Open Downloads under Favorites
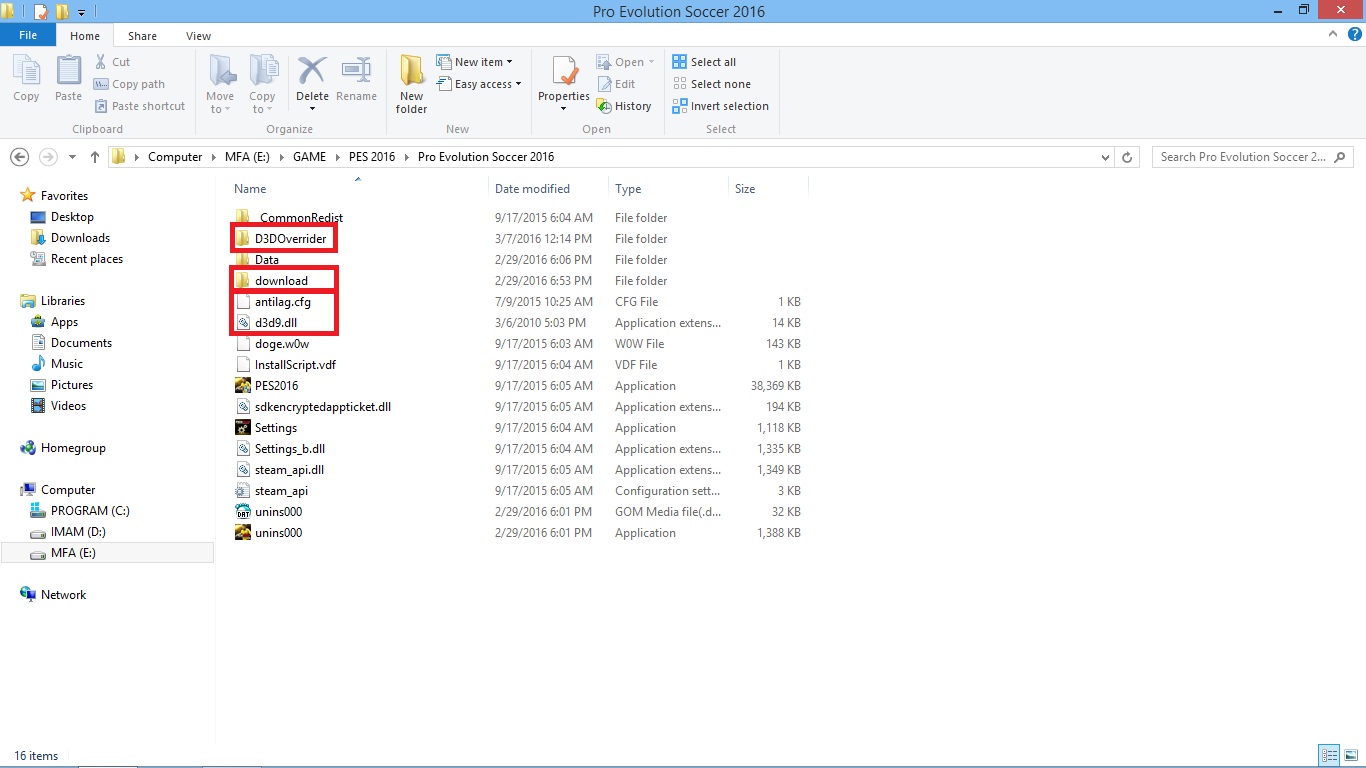This screenshot has height=768, width=1366. click(x=80, y=238)
